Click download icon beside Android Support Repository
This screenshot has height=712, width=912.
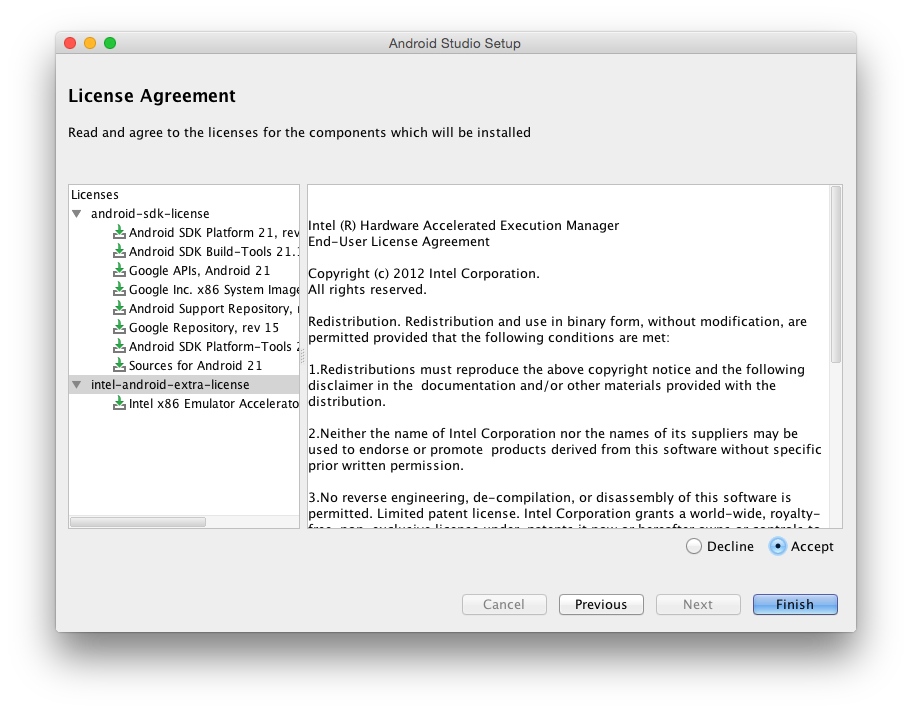pos(119,308)
